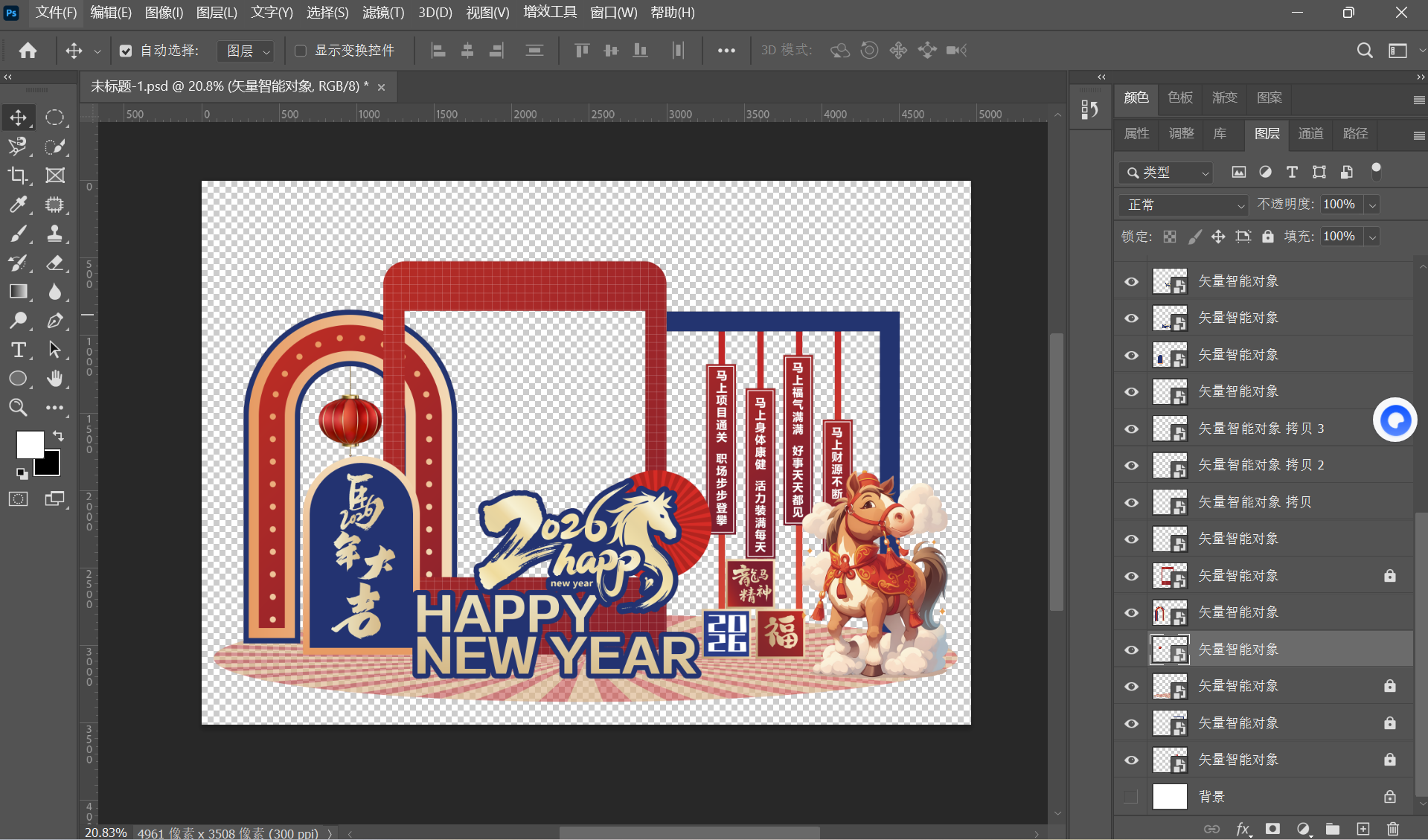Screen dimensions: 1428x840
Task: Select the Hand tool
Action: pos(55,379)
